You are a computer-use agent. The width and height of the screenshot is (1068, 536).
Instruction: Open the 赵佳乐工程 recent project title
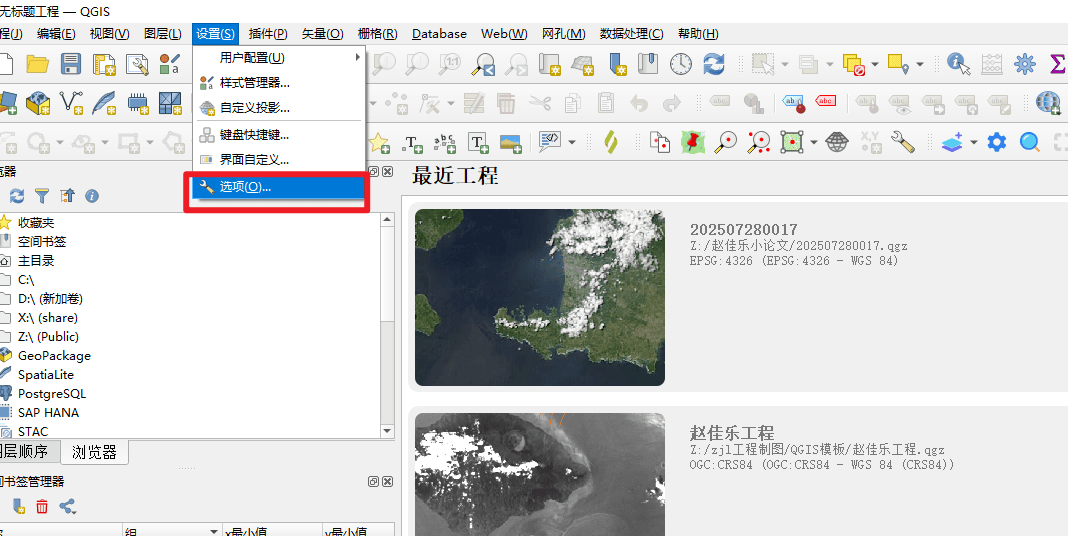(x=732, y=432)
